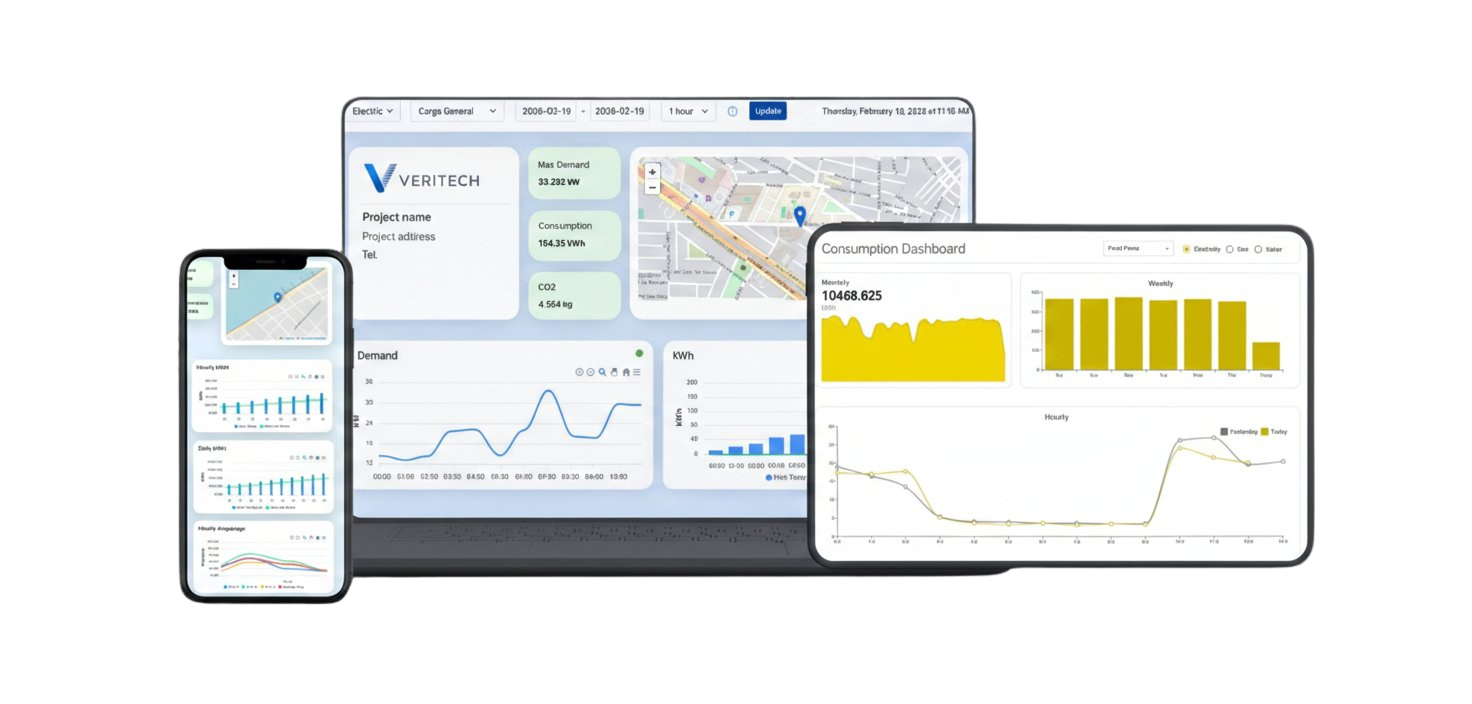Zoom out on the laptop map
The width and height of the screenshot is (1472, 704).
pos(652,187)
